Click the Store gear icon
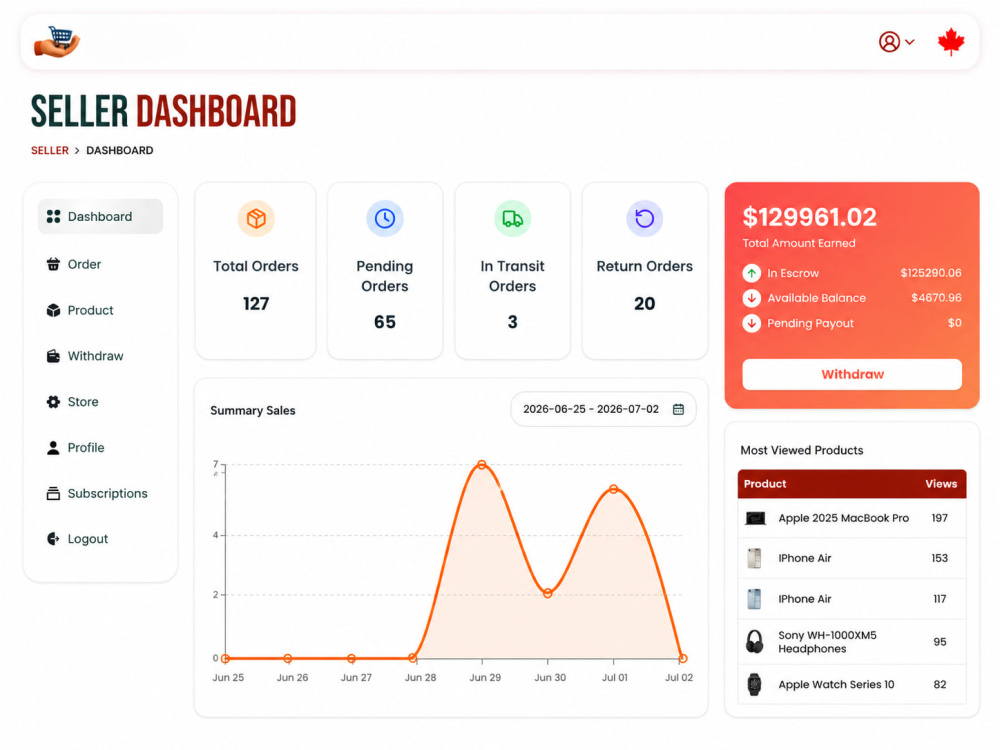 (x=54, y=402)
